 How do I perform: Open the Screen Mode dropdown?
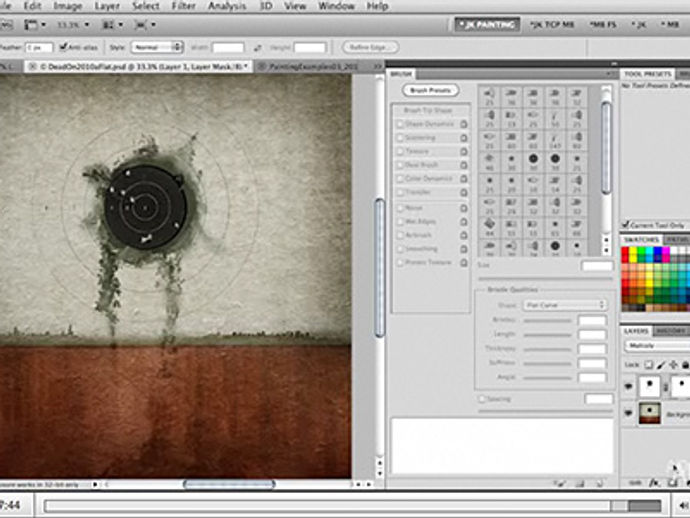click(145, 25)
